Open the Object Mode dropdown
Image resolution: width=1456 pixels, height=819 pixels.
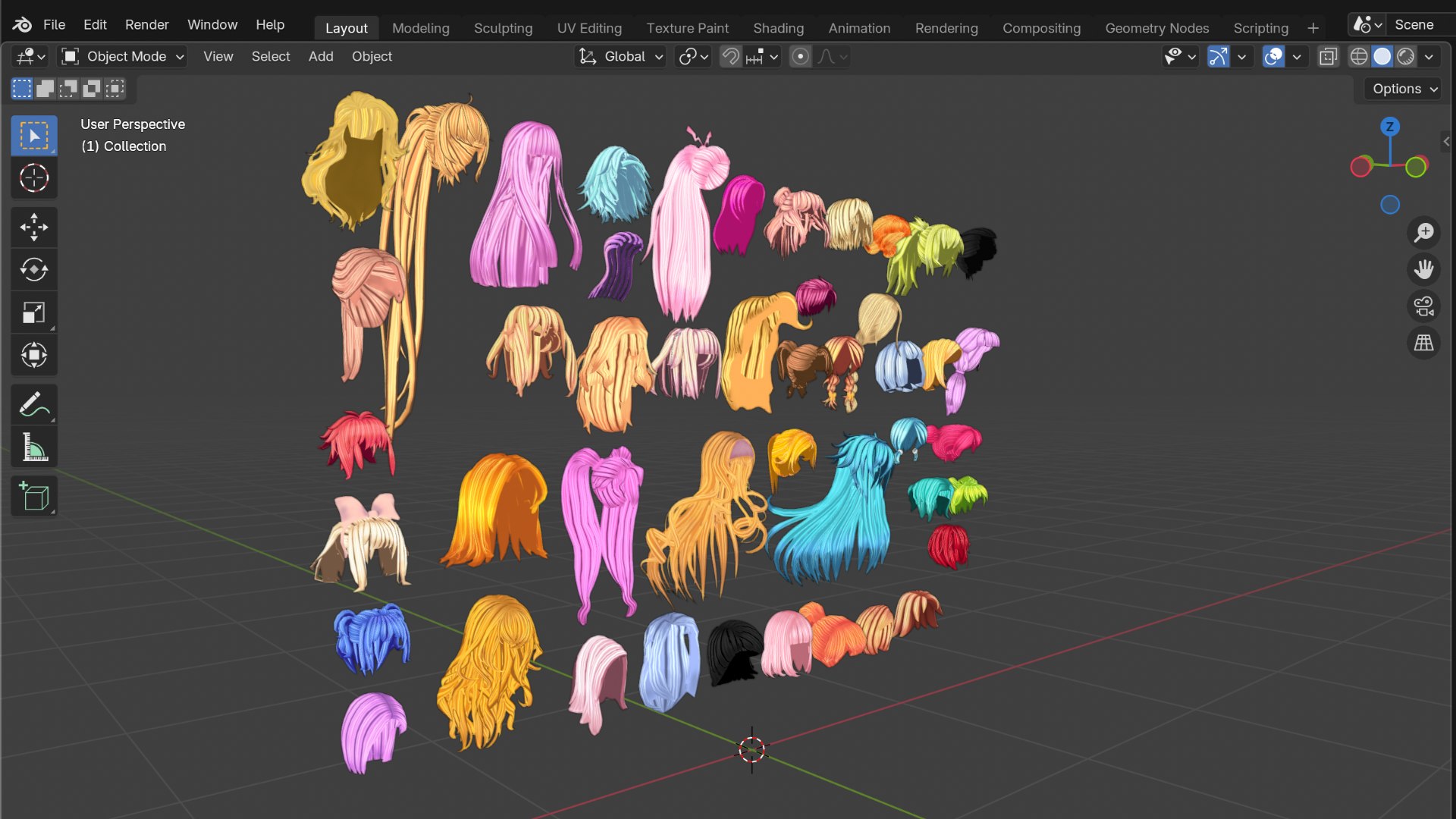123,56
